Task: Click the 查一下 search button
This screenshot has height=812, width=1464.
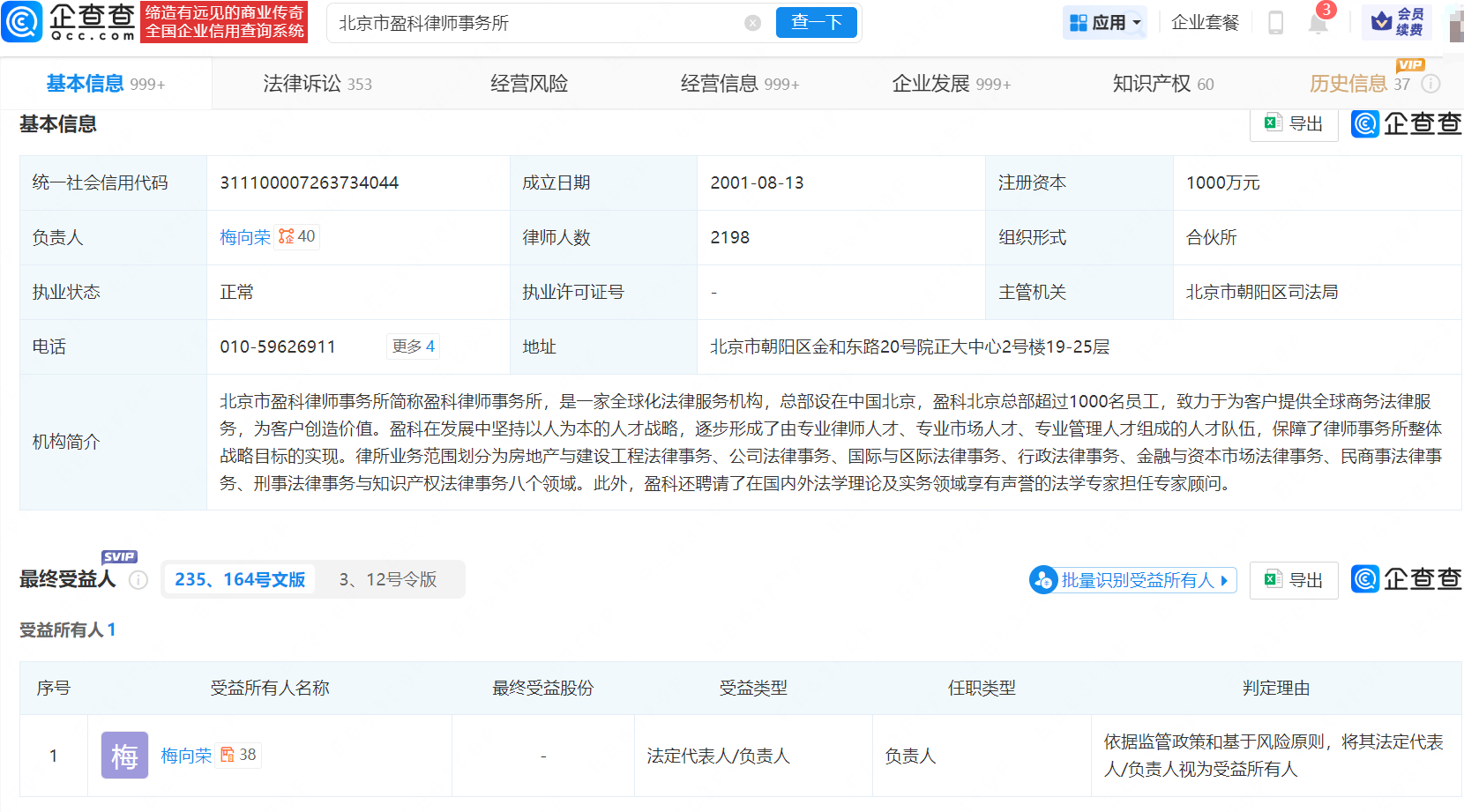Action: (816, 23)
